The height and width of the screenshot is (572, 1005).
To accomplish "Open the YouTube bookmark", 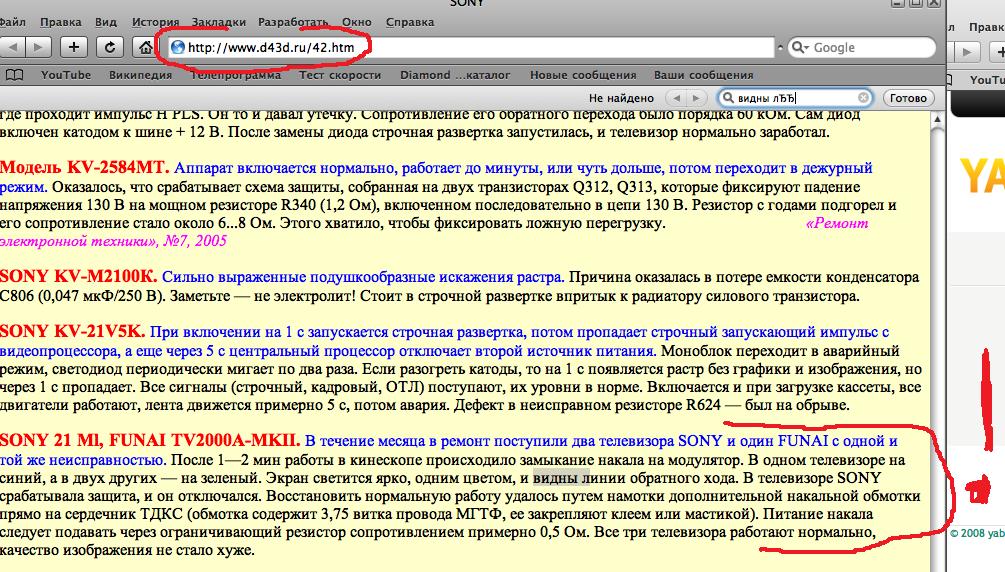I will pyautogui.click(x=66, y=75).
